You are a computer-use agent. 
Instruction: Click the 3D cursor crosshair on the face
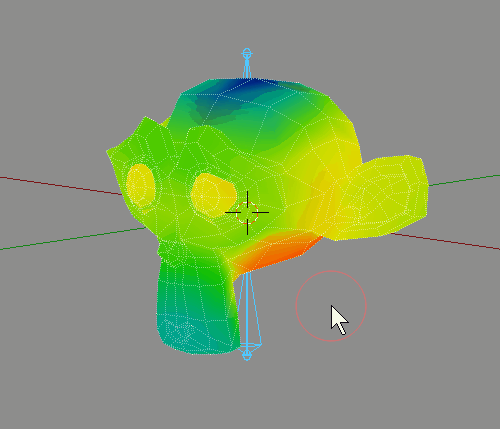[247, 212]
